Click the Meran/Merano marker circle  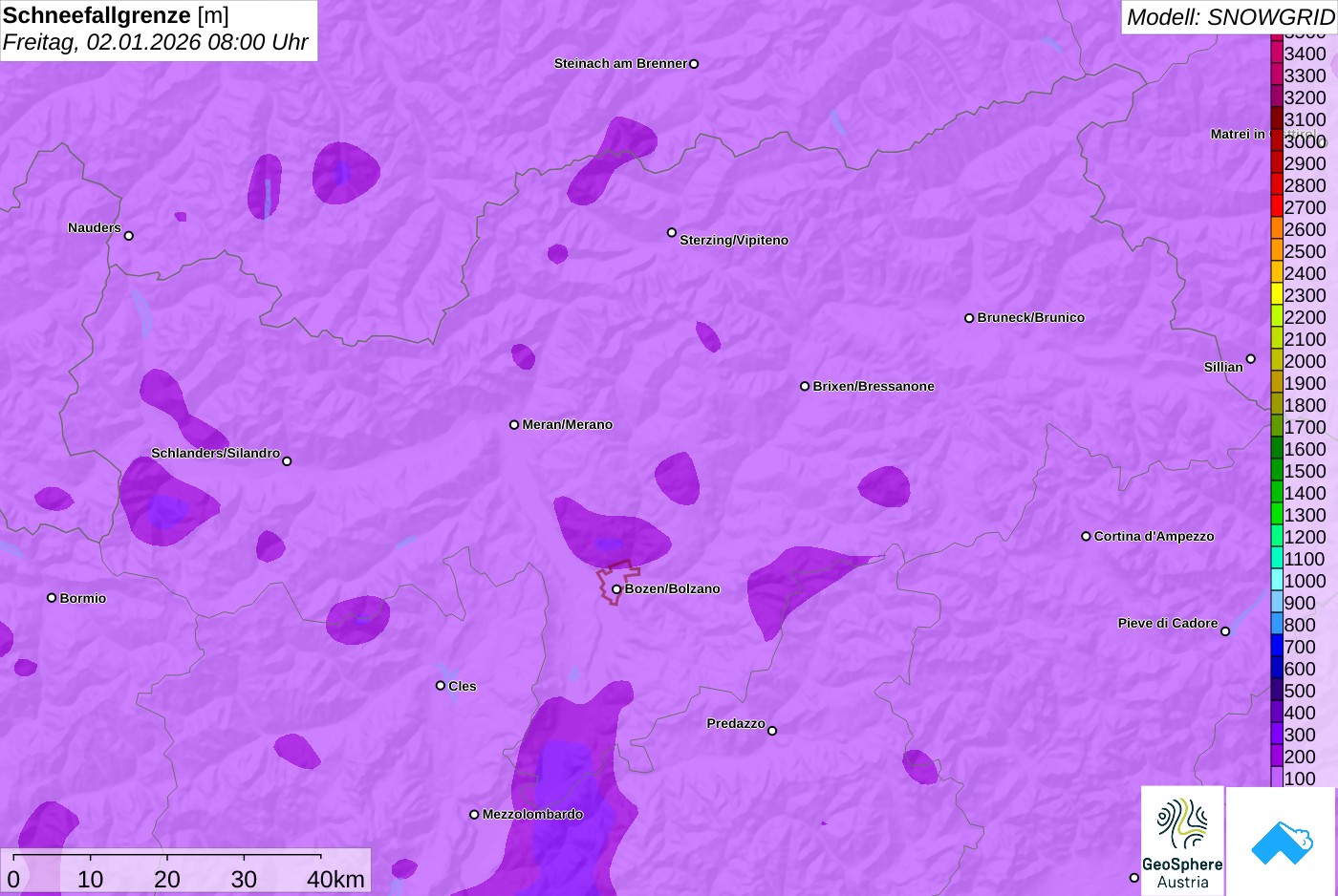point(514,424)
